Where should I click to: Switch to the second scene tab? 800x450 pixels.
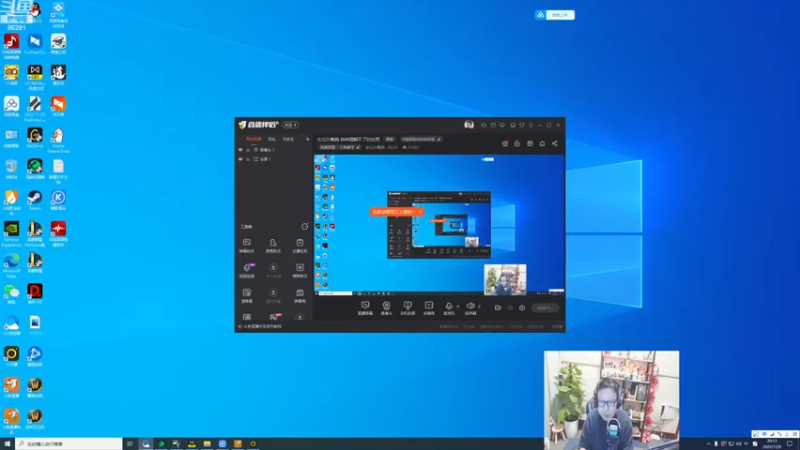[272, 139]
